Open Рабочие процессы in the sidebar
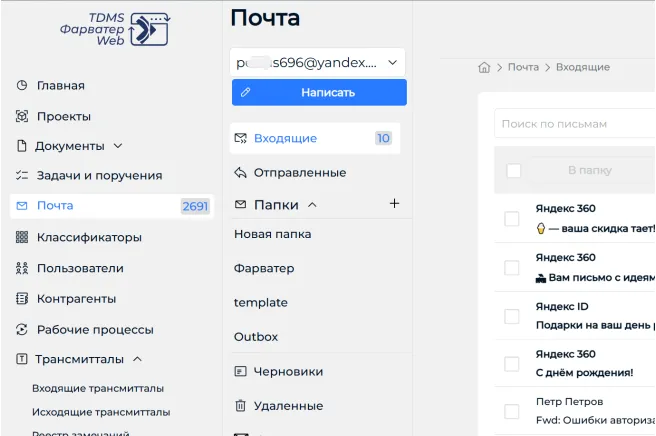 pos(95,330)
